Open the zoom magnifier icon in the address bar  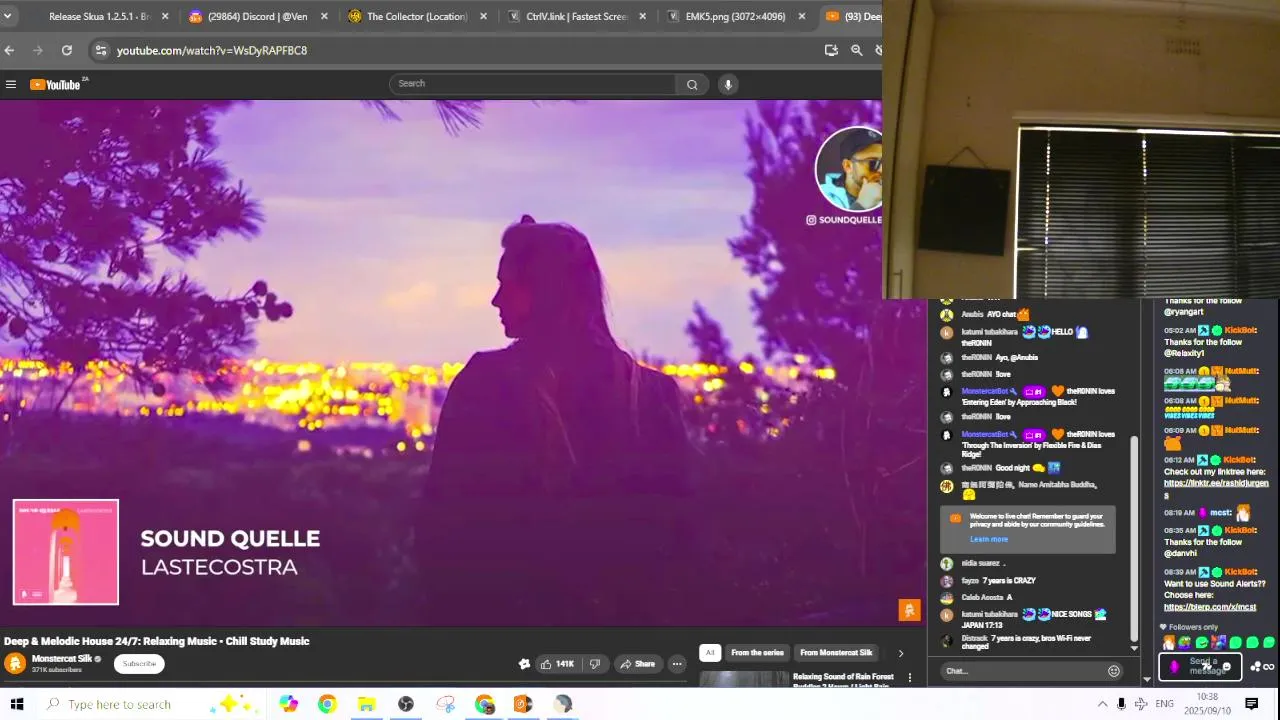(857, 50)
